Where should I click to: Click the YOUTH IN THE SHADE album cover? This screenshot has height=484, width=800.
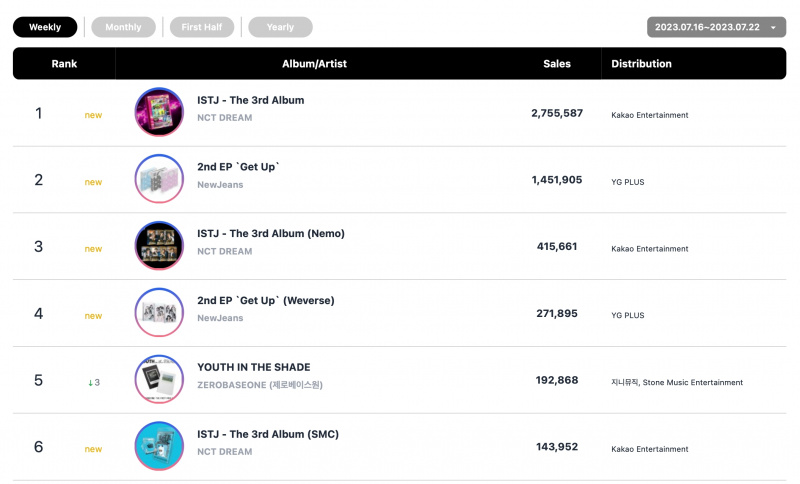click(x=159, y=379)
